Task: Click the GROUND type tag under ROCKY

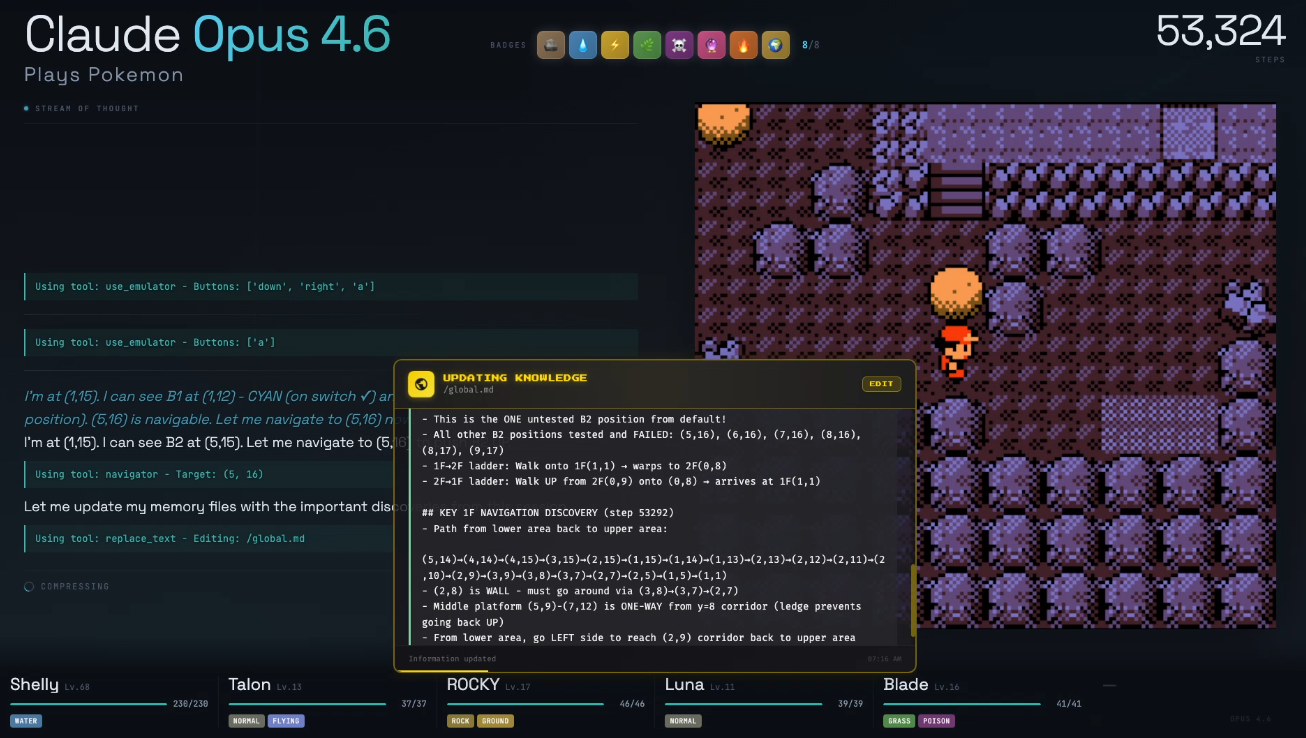Action: tap(496, 721)
